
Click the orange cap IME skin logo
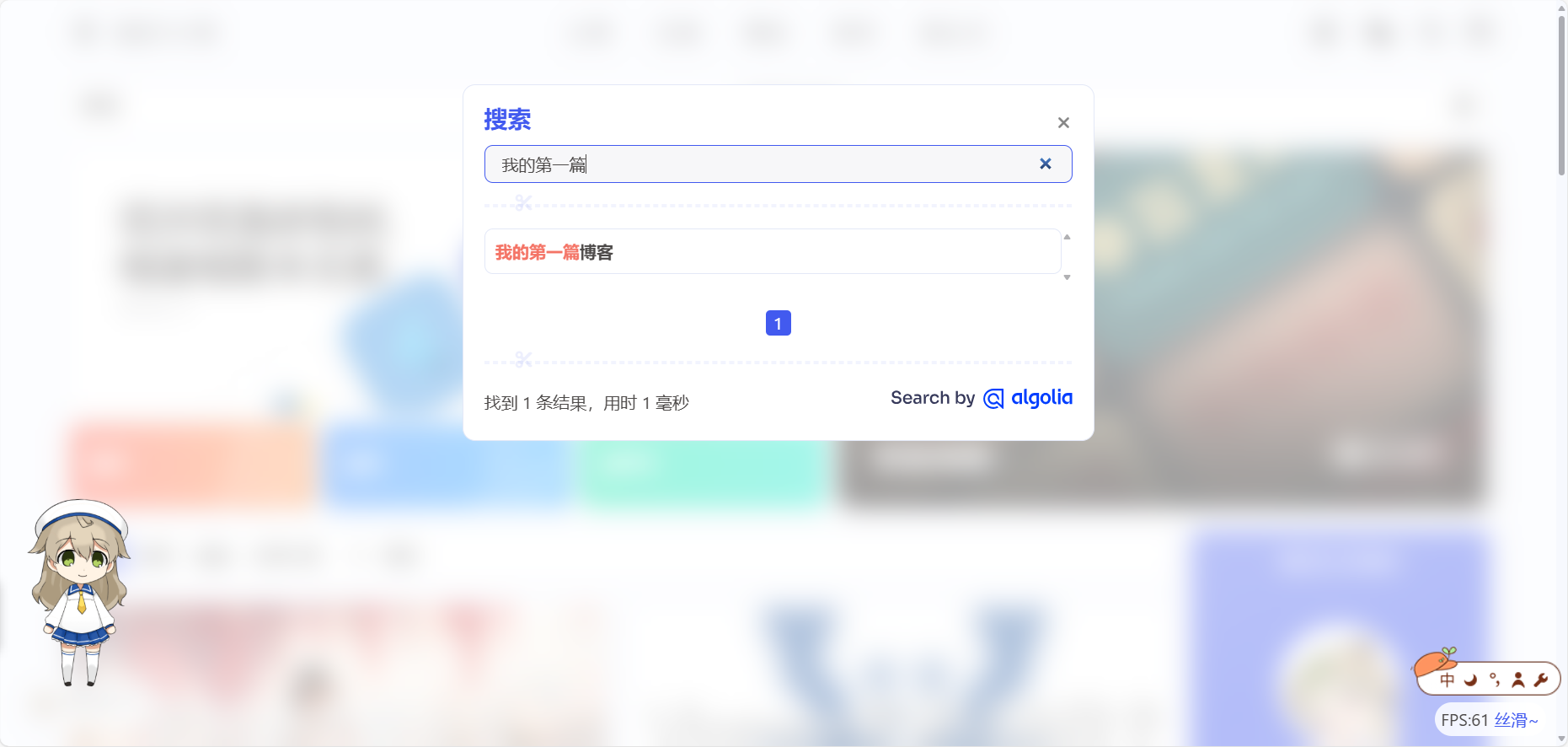point(1435,663)
